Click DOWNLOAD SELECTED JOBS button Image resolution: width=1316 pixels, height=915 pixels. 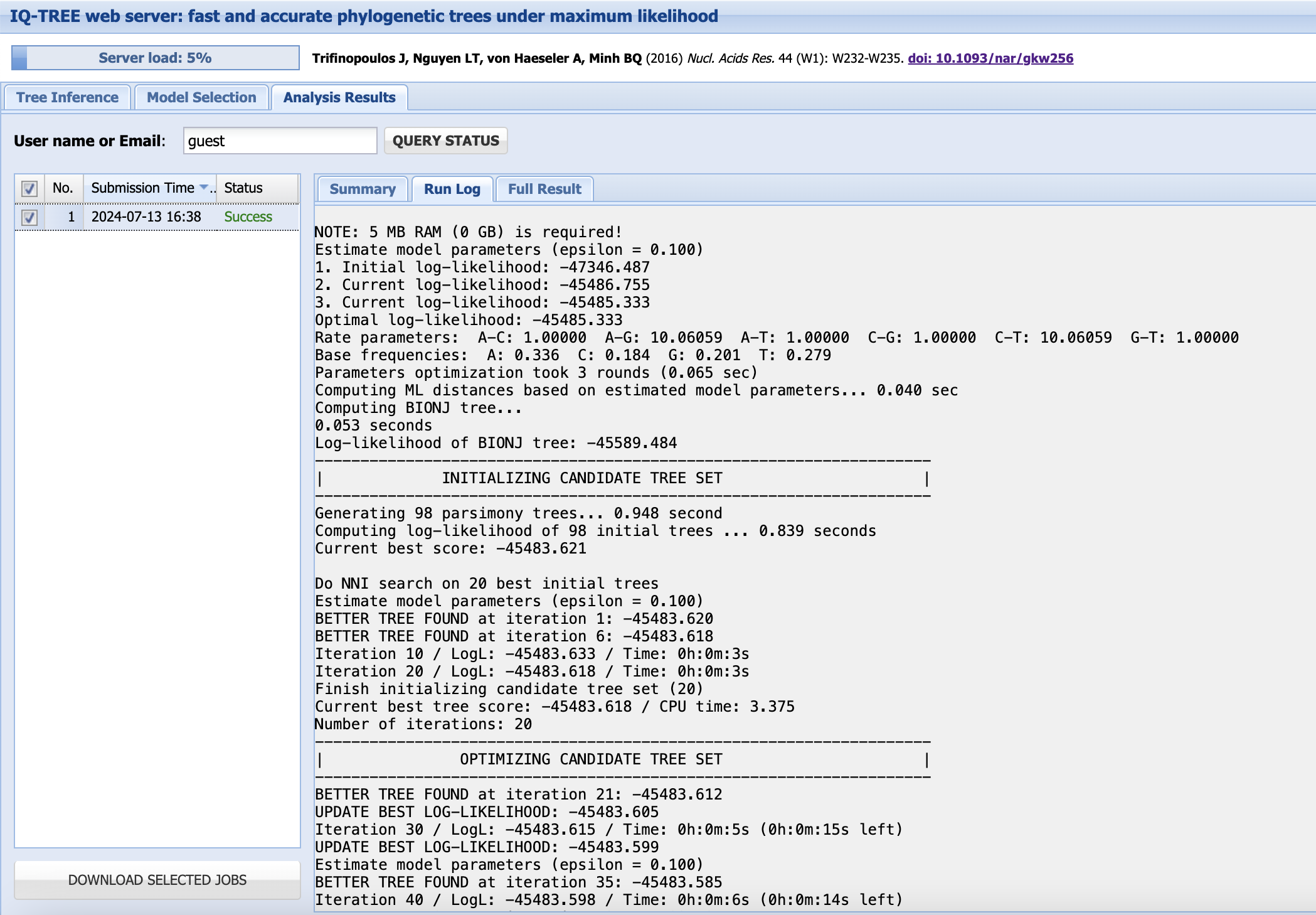[157, 880]
